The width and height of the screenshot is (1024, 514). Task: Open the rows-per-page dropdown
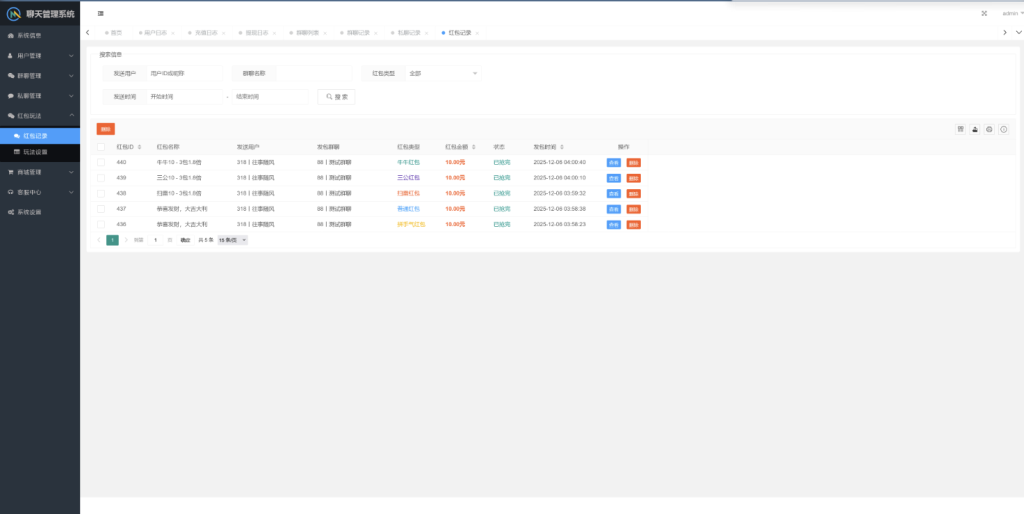232,240
